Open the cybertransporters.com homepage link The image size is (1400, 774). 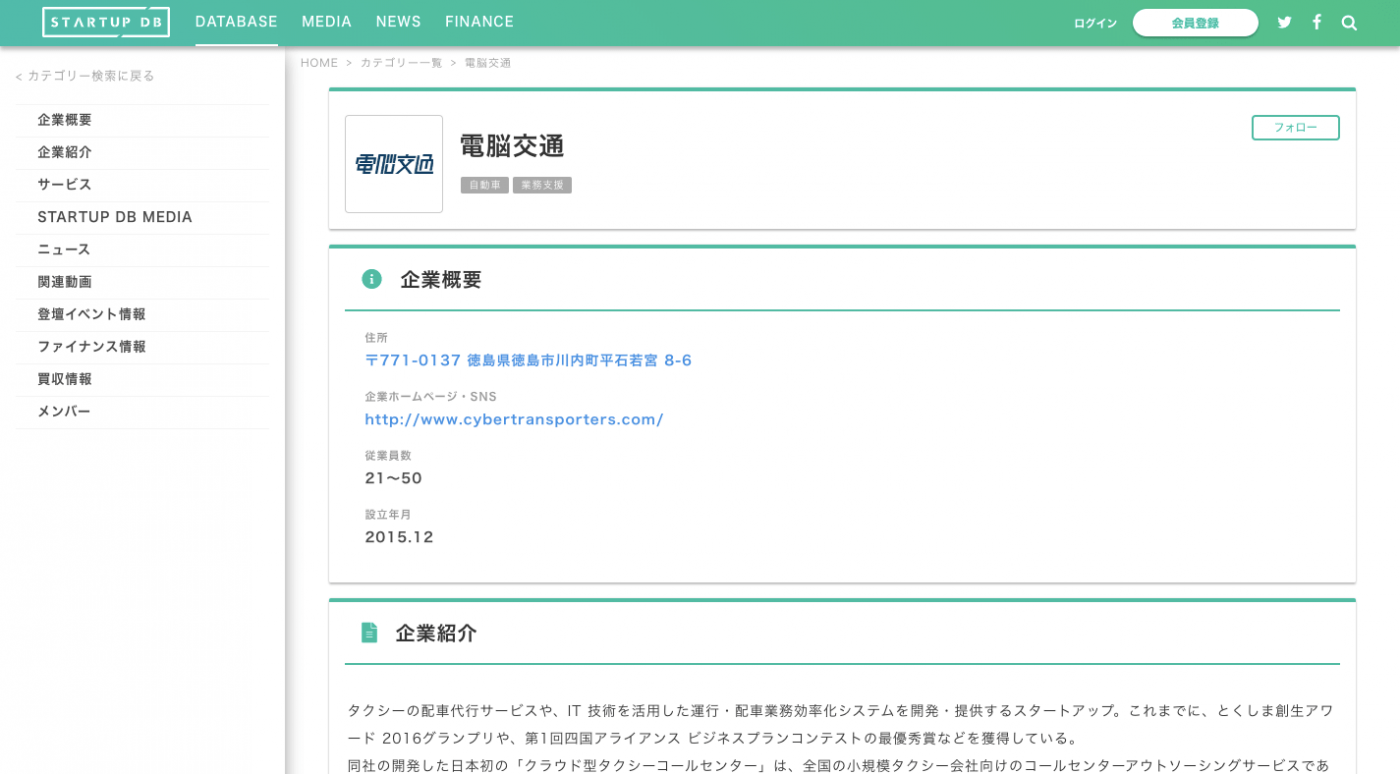pos(514,419)
